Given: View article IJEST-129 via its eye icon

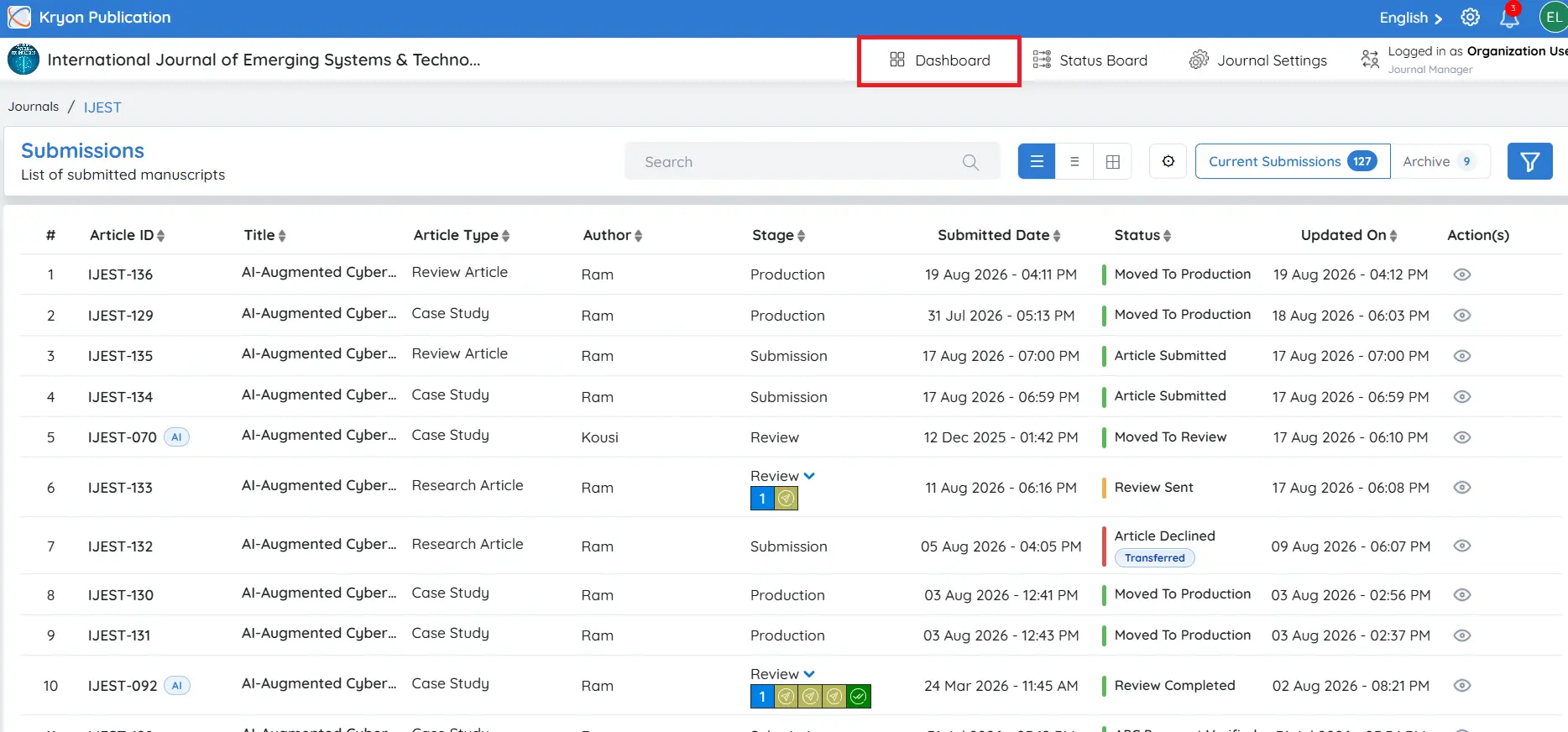Looking at the screenshot, I should click(x=1462, y=316).
